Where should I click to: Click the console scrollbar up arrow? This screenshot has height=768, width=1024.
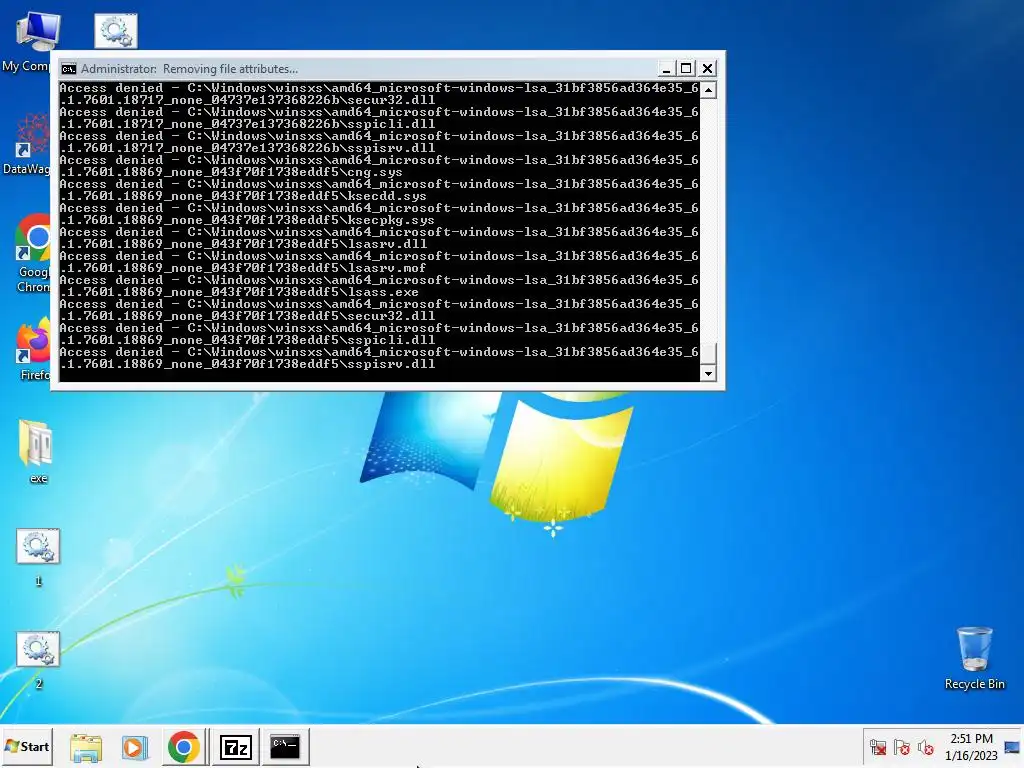[709, 89]
